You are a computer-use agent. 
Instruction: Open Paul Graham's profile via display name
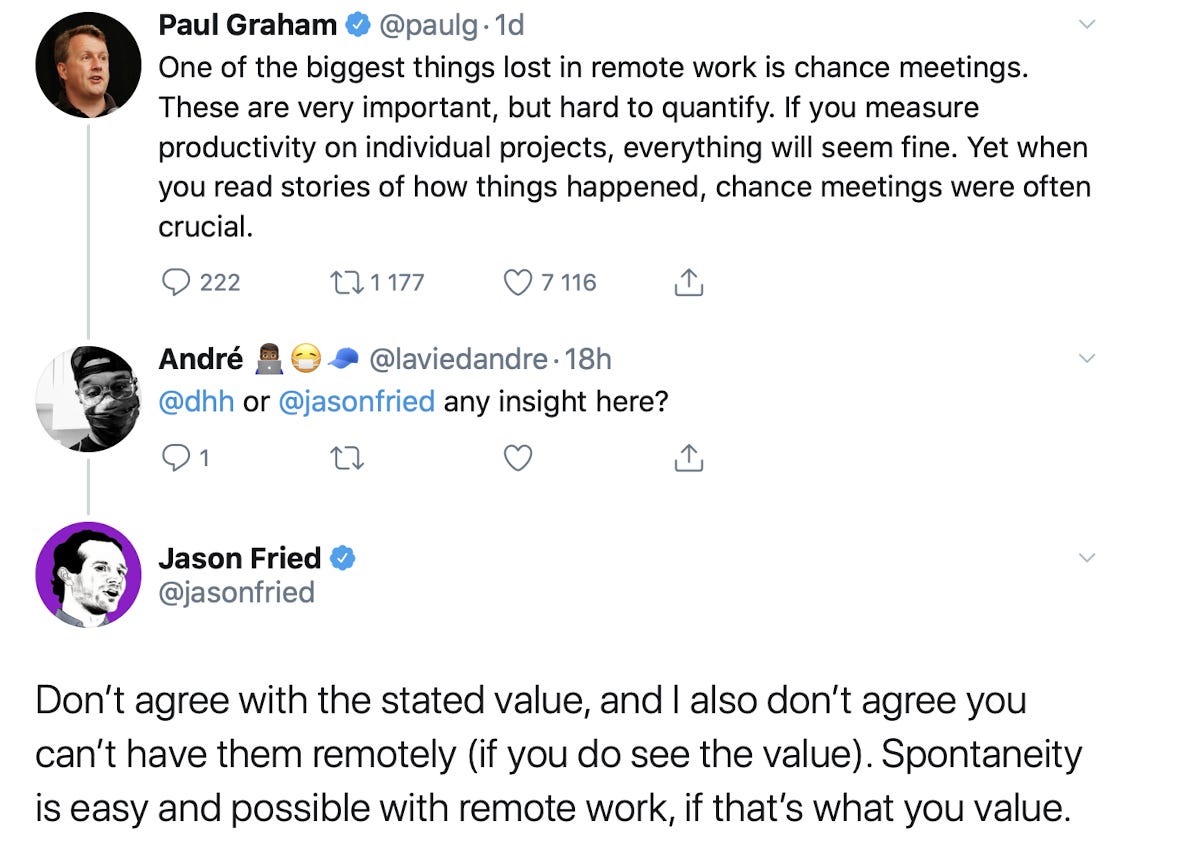(247, 25)
